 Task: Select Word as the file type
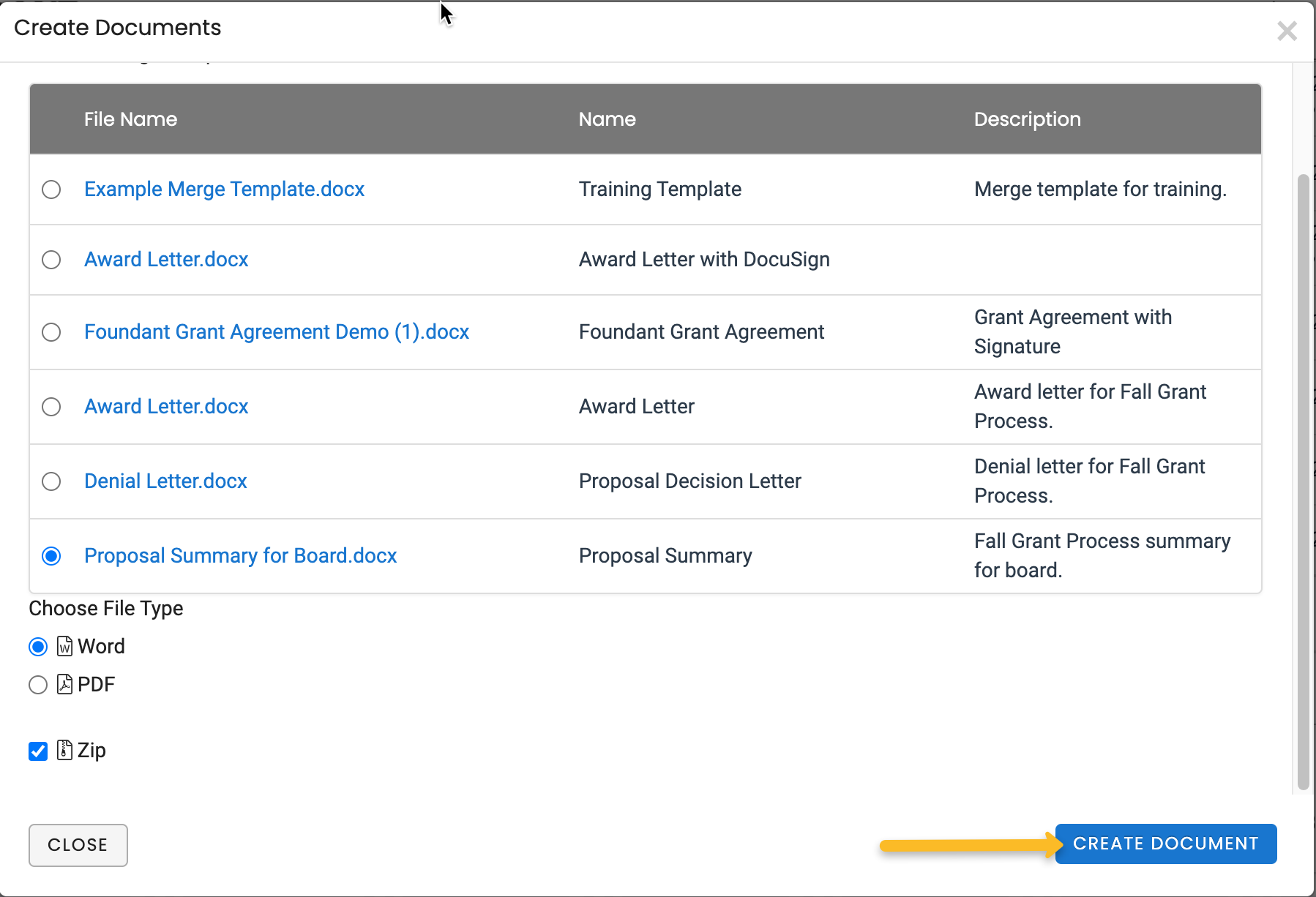(37, 646)
